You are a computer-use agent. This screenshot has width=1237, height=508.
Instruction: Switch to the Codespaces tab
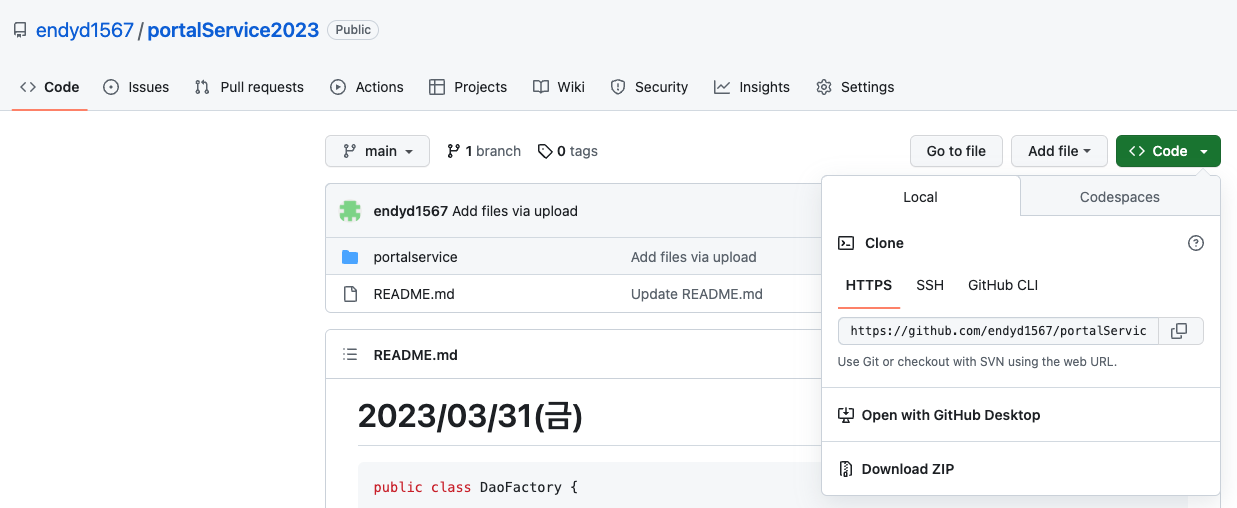coord(1120,197)
